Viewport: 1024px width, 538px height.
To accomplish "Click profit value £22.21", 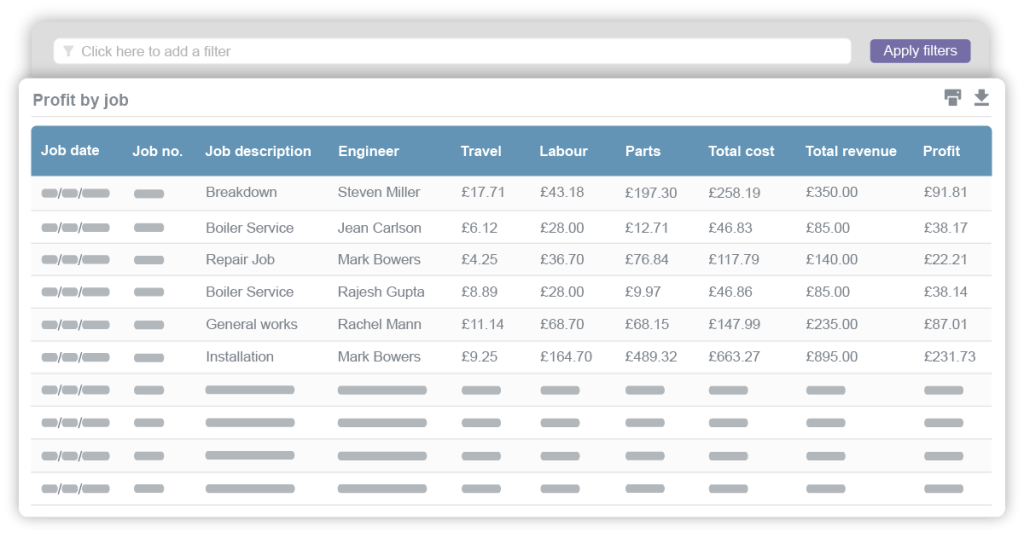I will point(945,260).
